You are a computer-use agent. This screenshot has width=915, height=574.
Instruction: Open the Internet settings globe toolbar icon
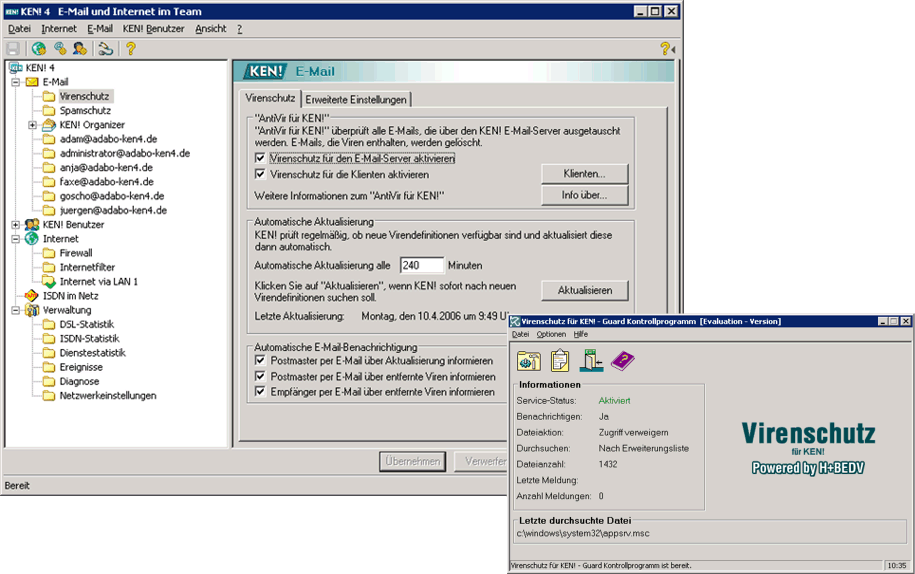click(39, 49)
